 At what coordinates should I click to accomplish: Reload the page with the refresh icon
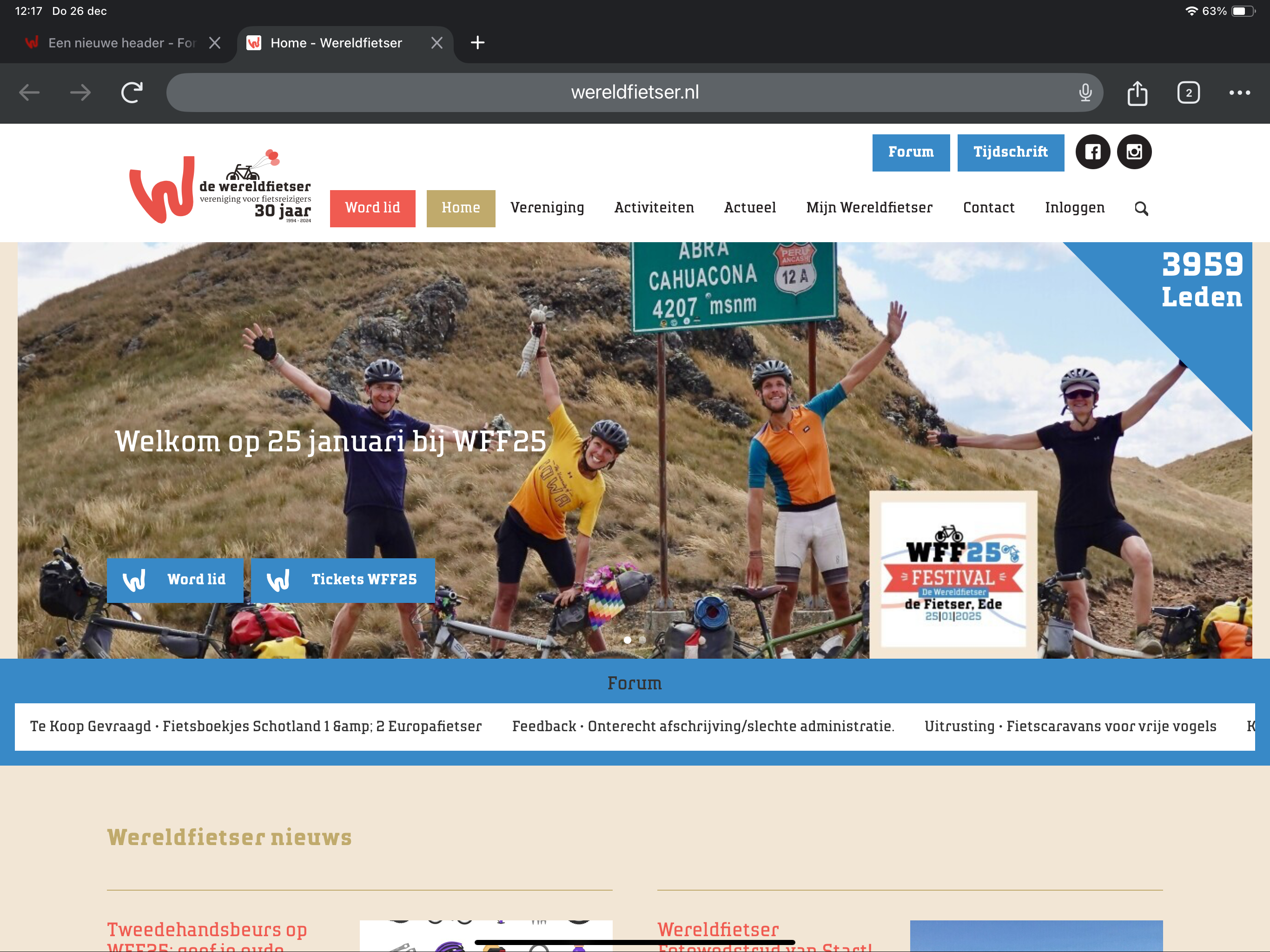coord(132,93)
